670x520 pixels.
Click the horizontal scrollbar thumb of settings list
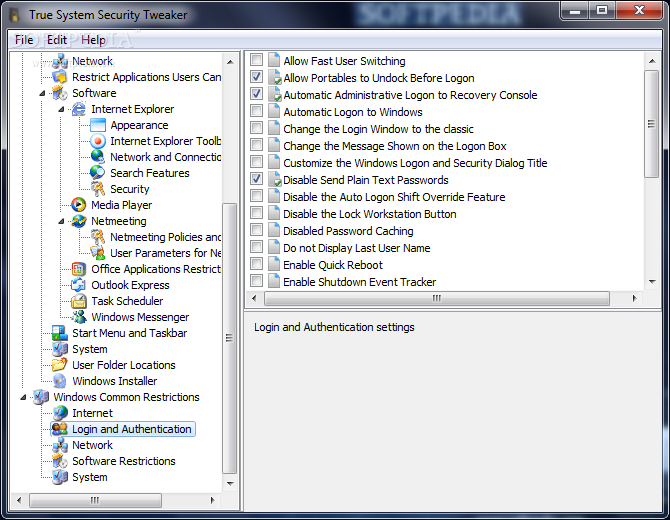pyautogui.click(x=437, y=298)
